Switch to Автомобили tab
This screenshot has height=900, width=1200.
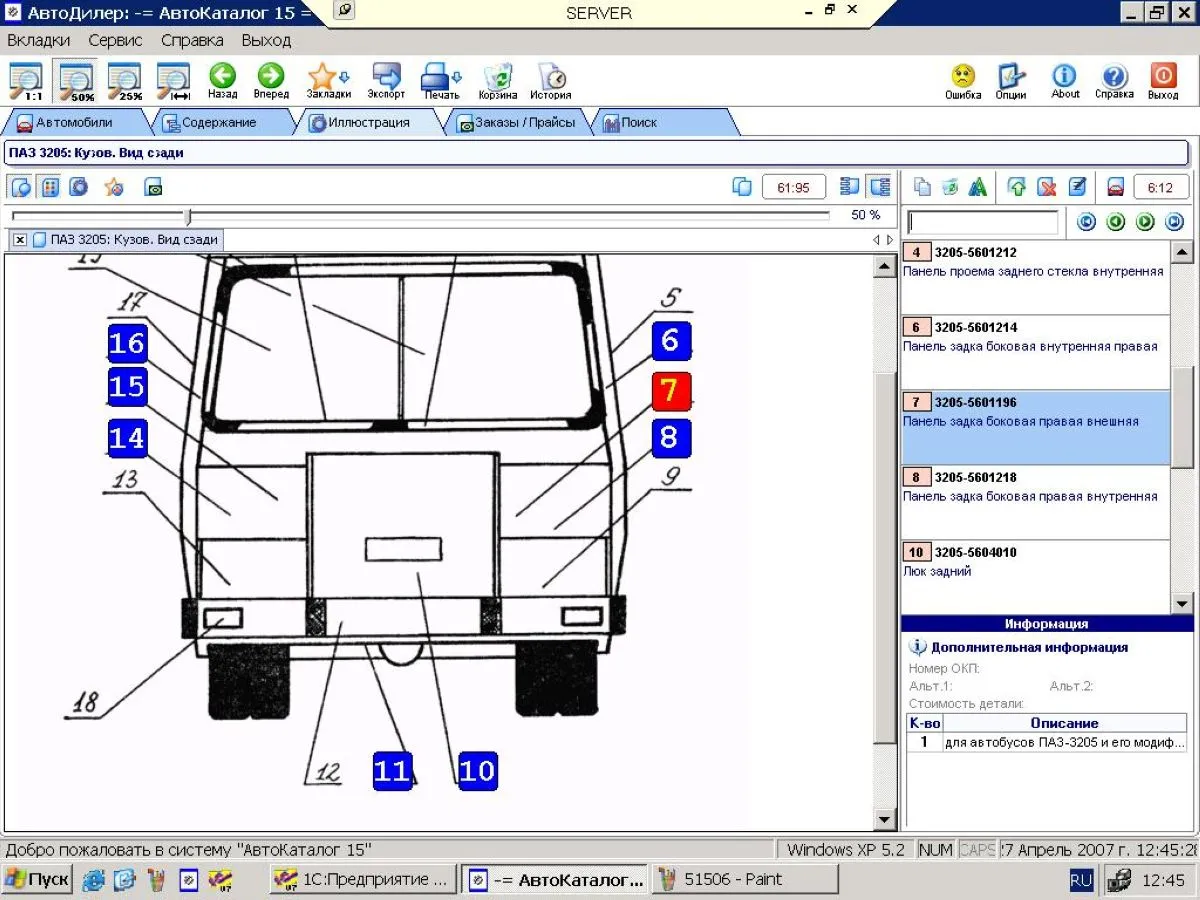(75, 122)
